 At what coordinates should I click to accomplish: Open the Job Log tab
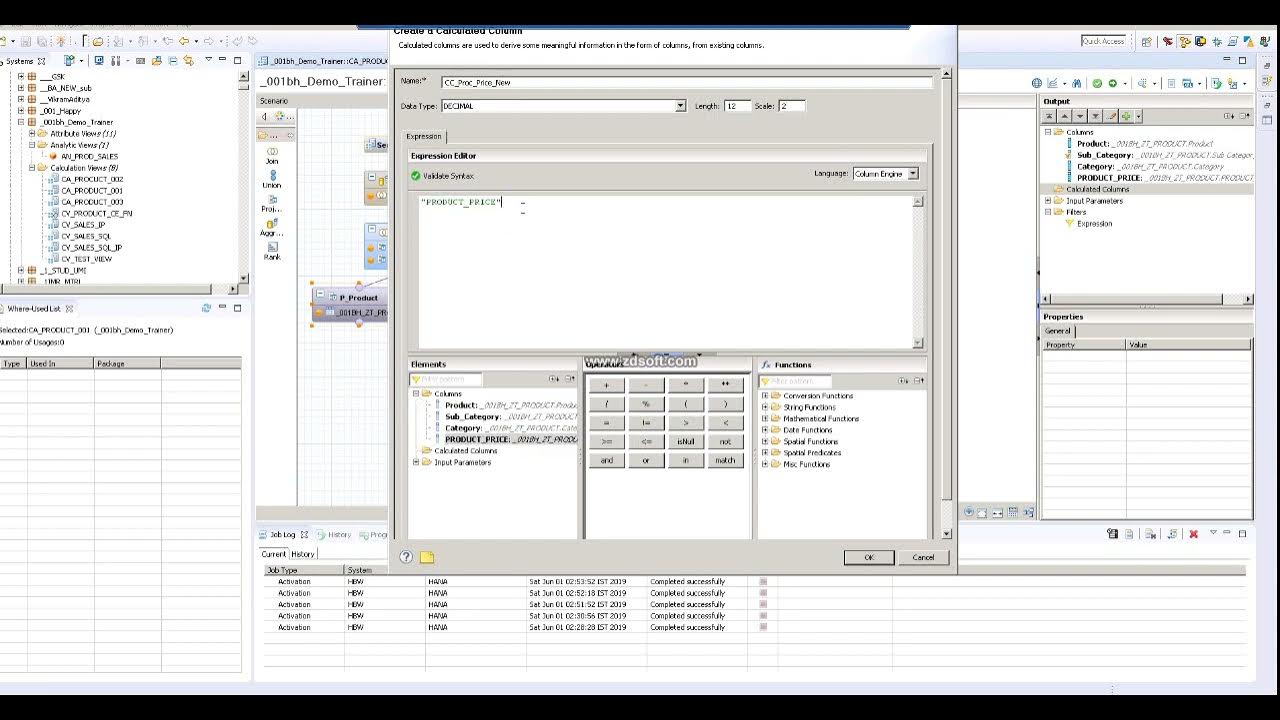click(x=283, y=534)
